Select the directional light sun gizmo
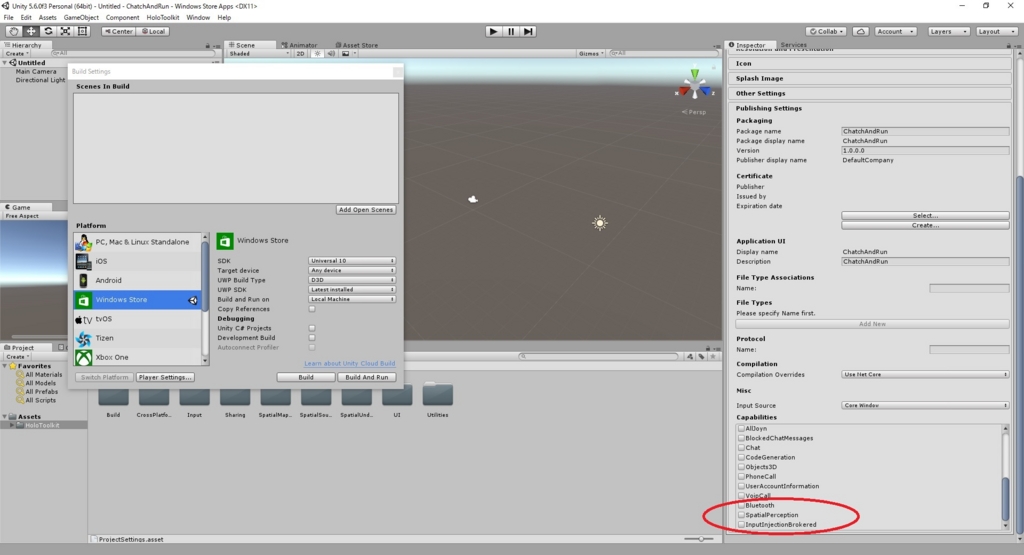Image resolution: width=1024 pixels, height=555 pixels. point(600,223)
